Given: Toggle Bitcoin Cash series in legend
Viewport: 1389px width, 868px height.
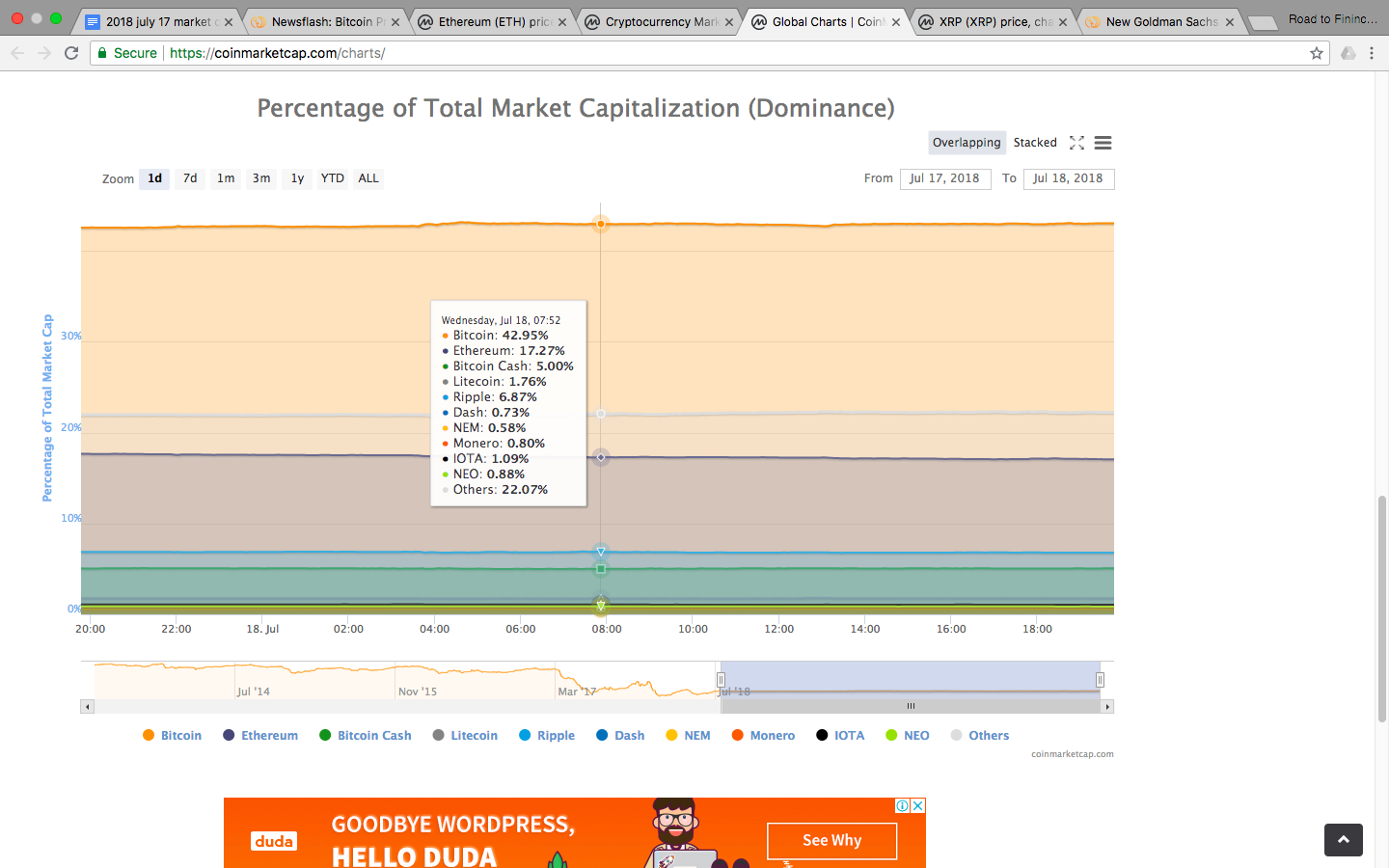Looking at the screenshot, I should pyautogui.click(x=366, y=735).
